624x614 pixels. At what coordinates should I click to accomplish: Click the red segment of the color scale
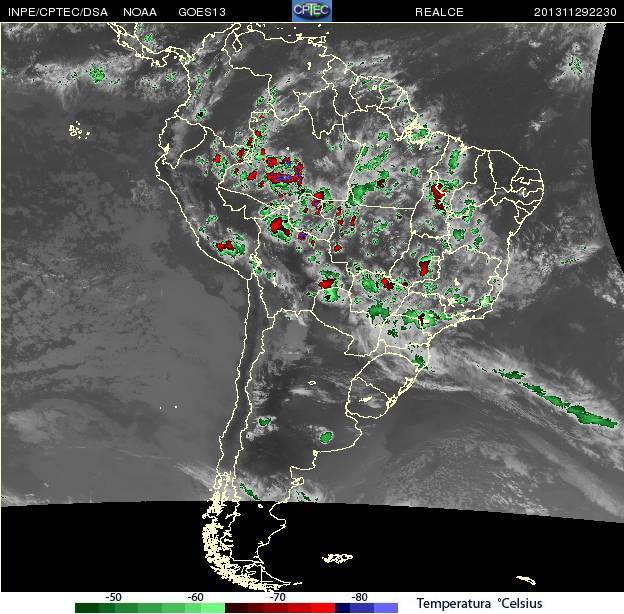pos(280,608)
